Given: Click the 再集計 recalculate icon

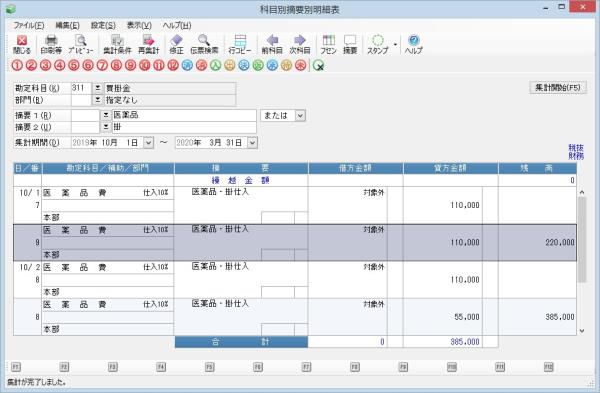Looking at the screenshot, I should [148, 44].
